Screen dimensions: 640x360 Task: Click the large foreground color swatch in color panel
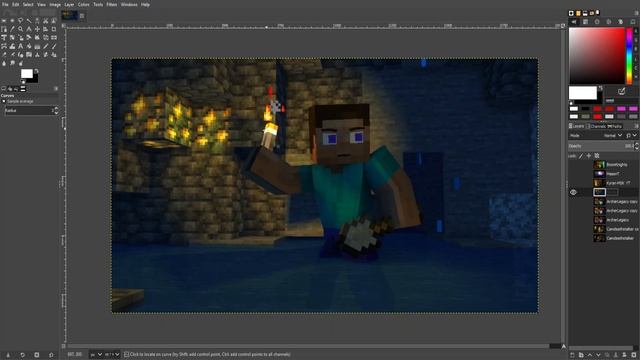pos(583,93)
